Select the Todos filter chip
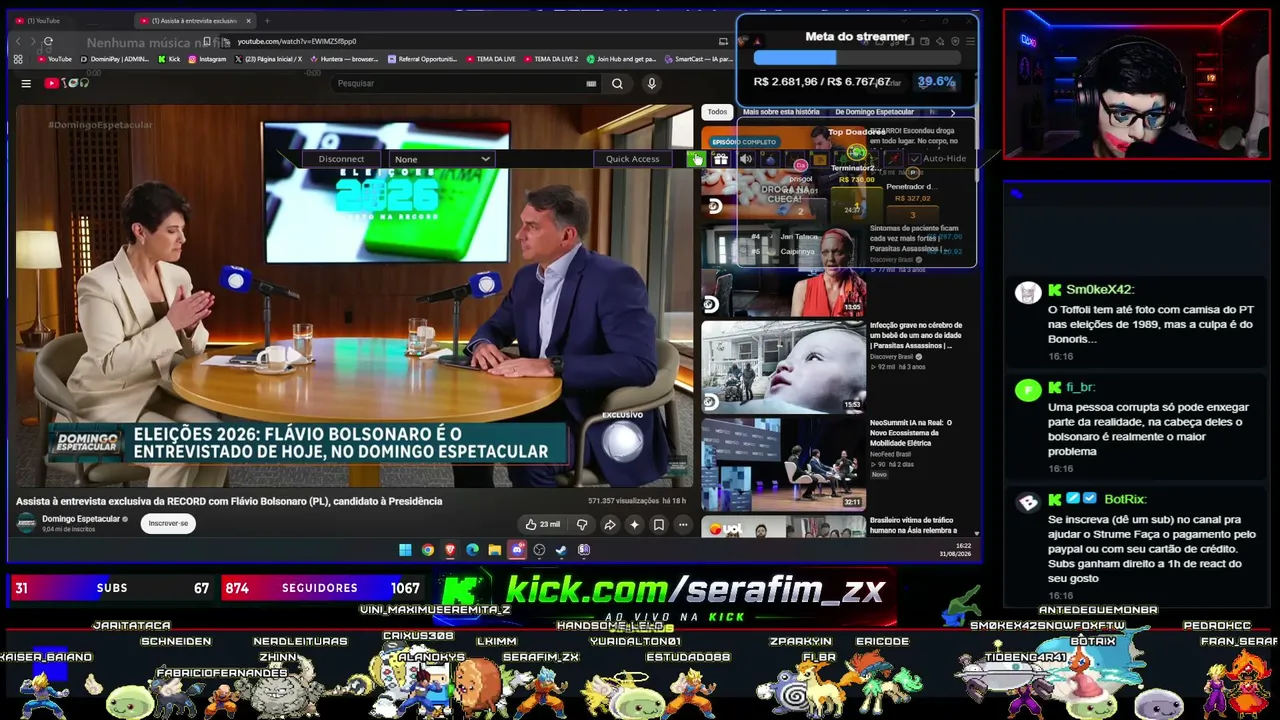1280x720 pixels. (717, 112)
